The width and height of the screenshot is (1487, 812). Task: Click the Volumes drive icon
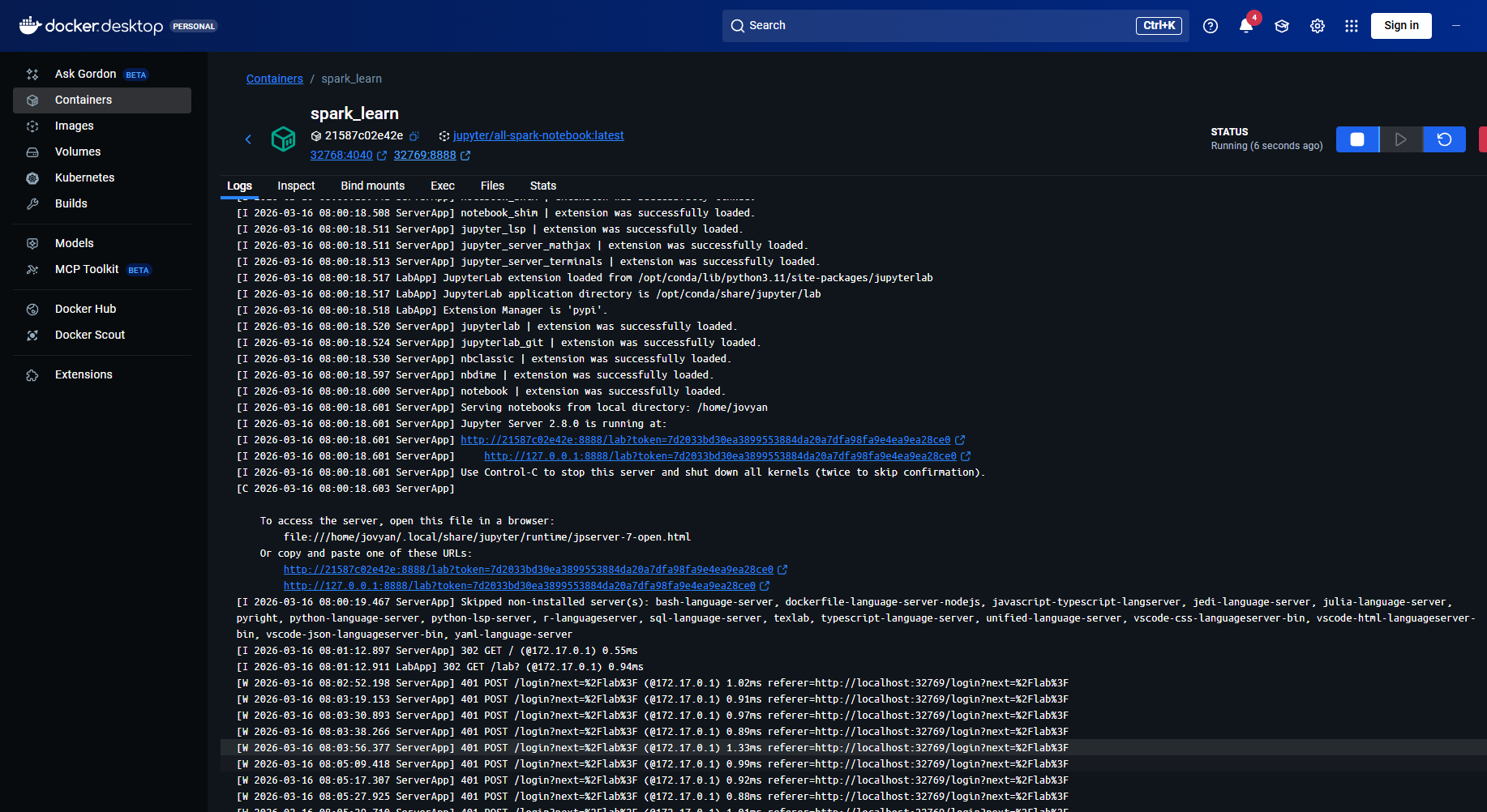point(32,152)
